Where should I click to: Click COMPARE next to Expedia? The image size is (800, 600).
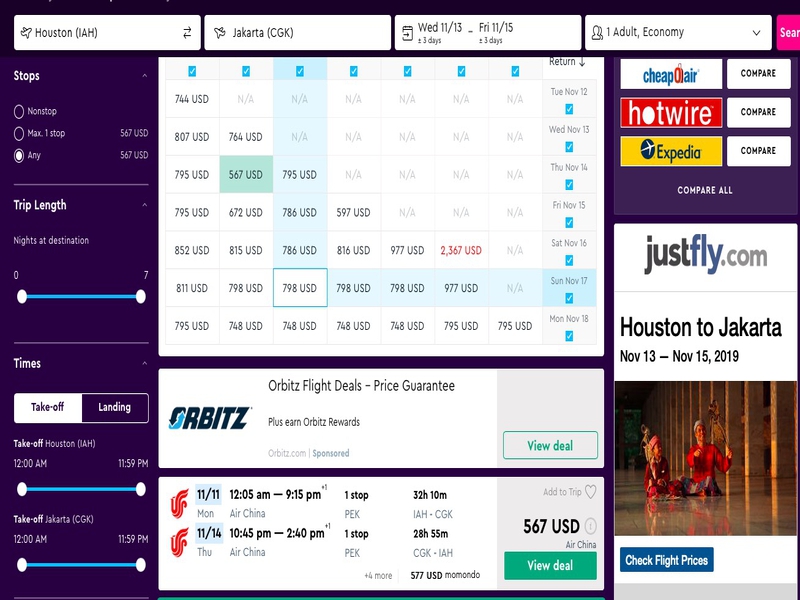click(759, 151)
